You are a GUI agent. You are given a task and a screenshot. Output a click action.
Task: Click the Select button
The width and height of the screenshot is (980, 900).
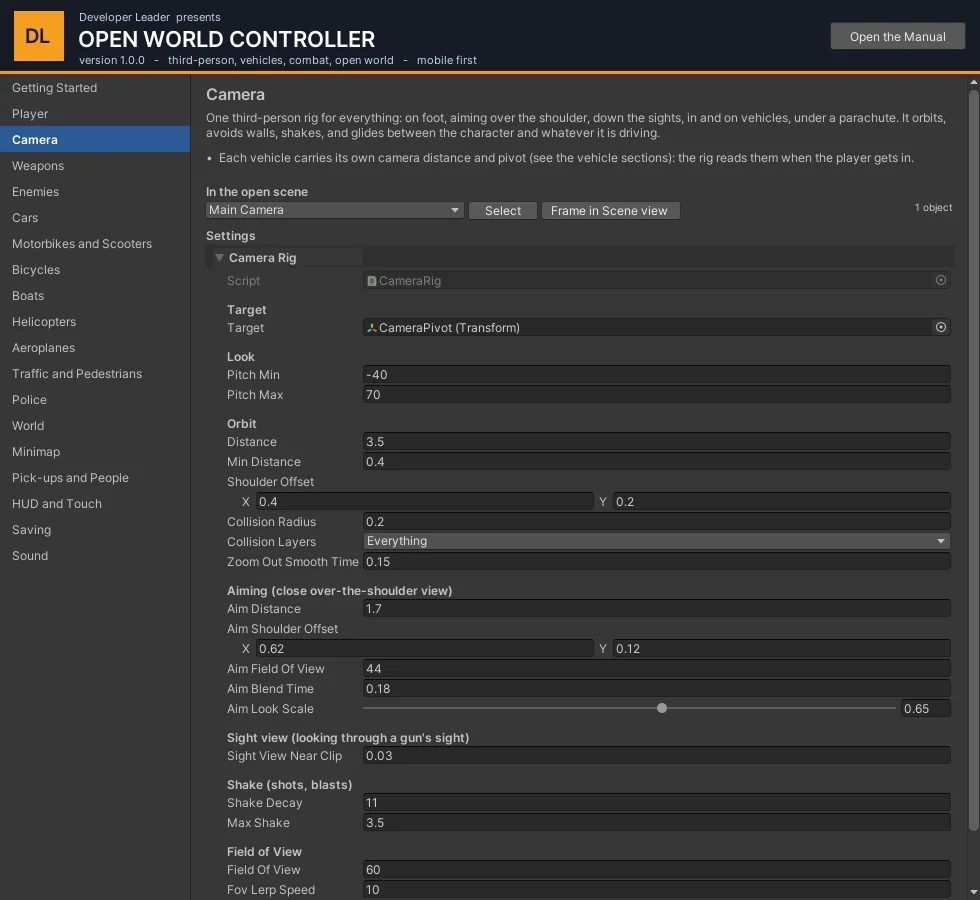click(502, 211)
